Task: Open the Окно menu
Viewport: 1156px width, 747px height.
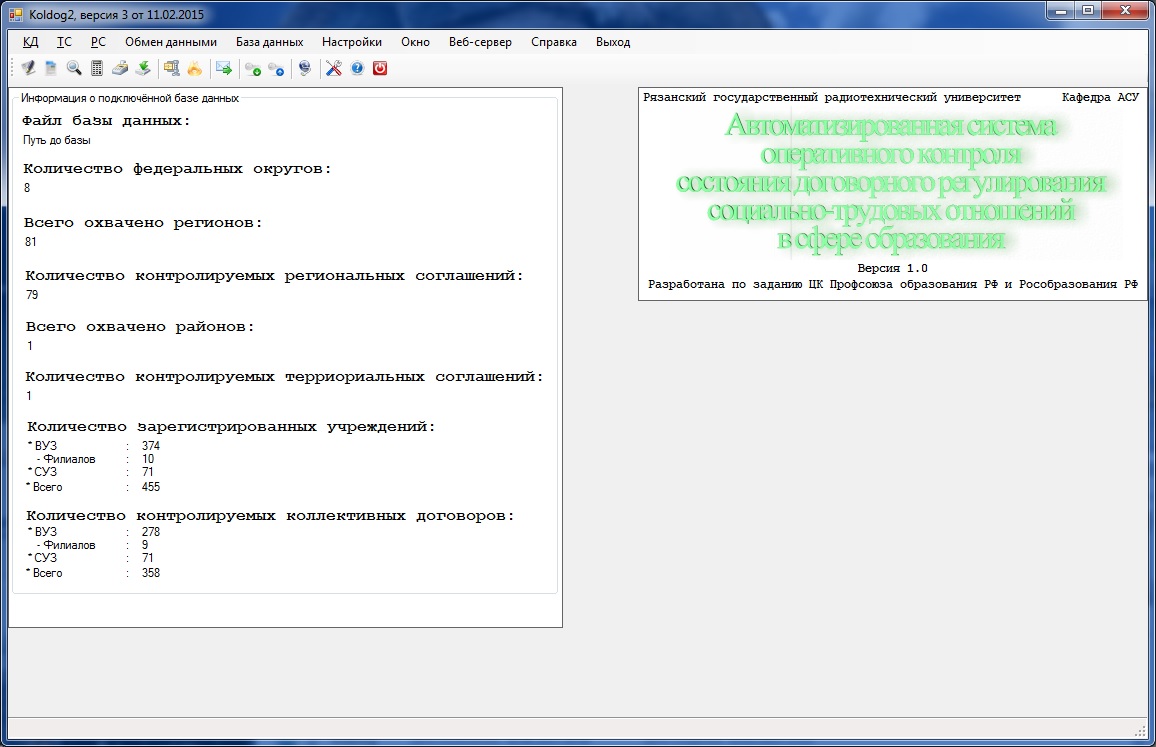Action: pyautogui.click(x=415, y=42)
